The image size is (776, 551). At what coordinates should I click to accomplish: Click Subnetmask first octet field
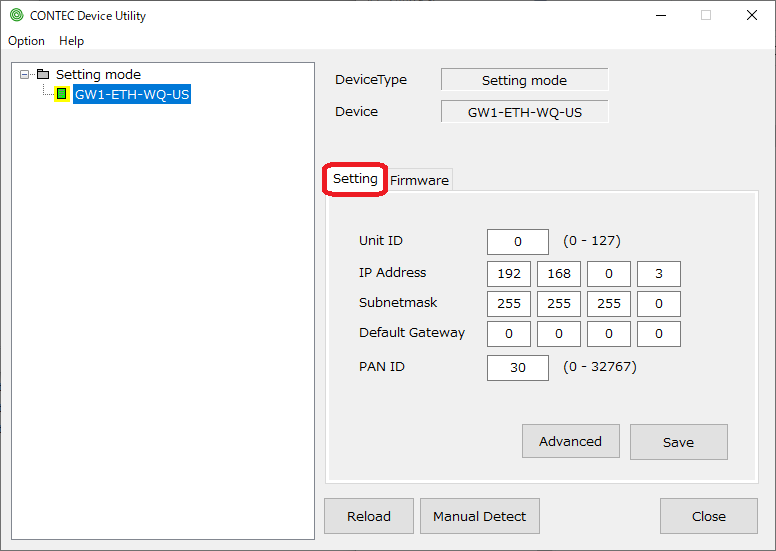coord(509,304)
